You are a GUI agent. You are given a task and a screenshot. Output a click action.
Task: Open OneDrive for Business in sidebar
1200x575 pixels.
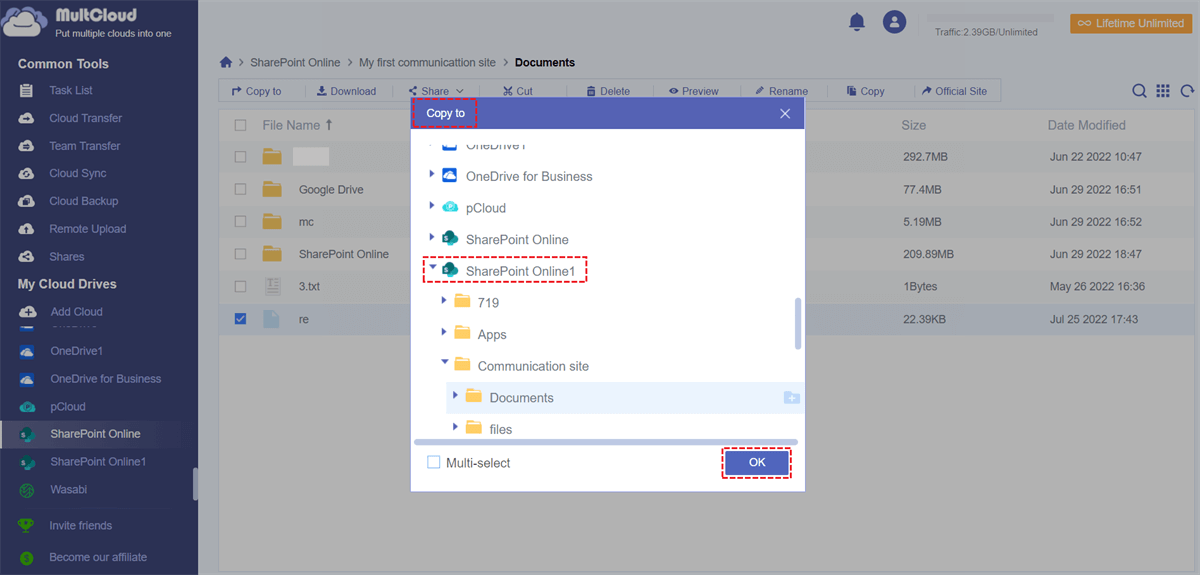(105, 379)
